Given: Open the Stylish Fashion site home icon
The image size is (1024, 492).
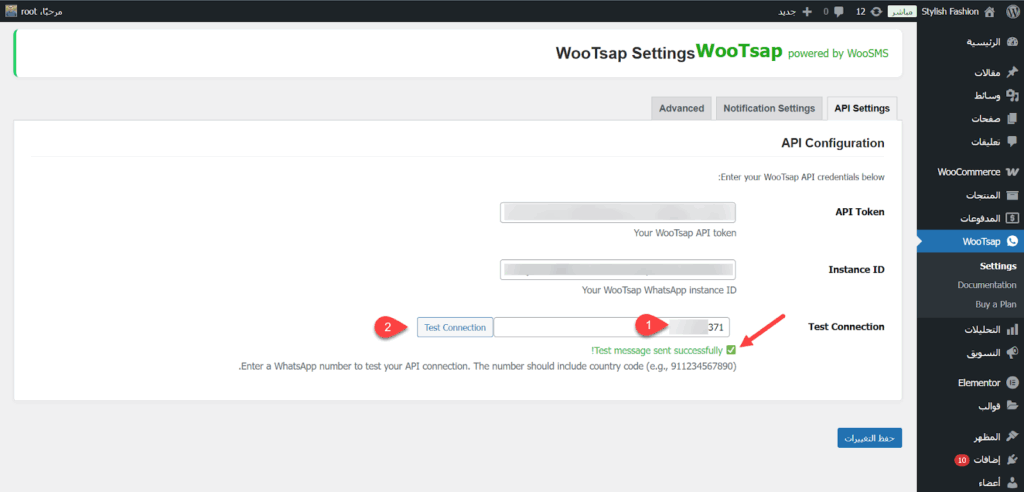Looking at the screenshot, I should 989,11.
